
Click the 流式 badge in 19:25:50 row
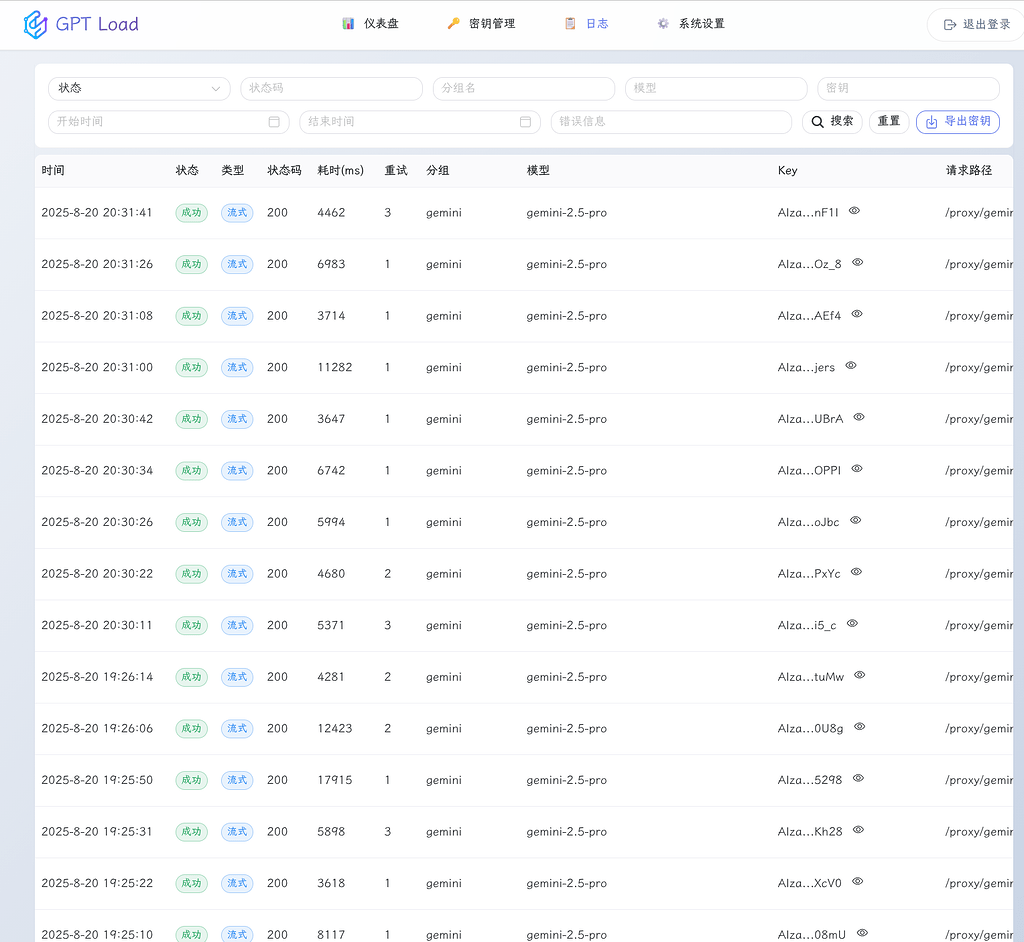[x=237, y=781]
